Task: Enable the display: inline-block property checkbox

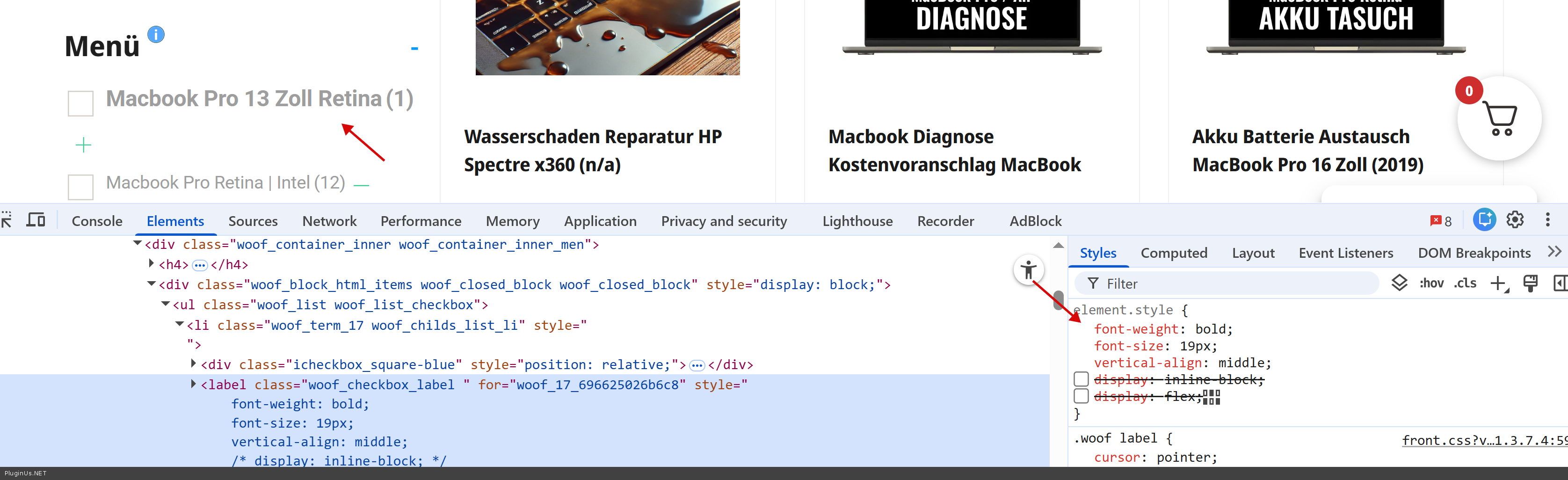Action: [1081, 379]
